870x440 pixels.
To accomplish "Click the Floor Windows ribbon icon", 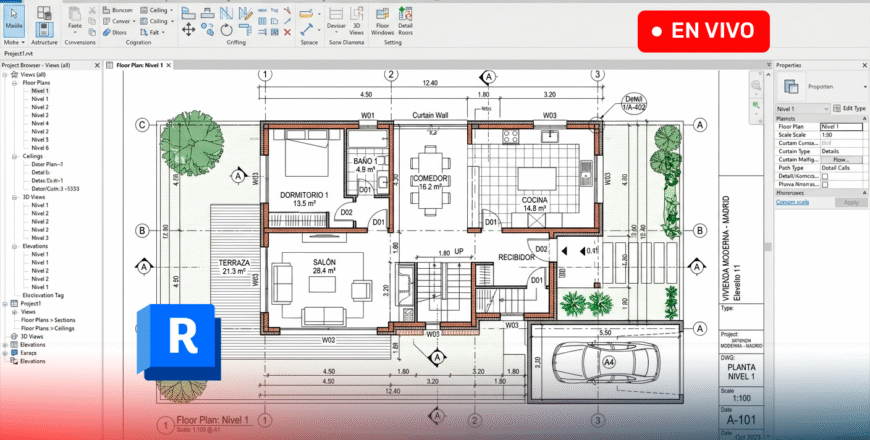I will [382, 20].
